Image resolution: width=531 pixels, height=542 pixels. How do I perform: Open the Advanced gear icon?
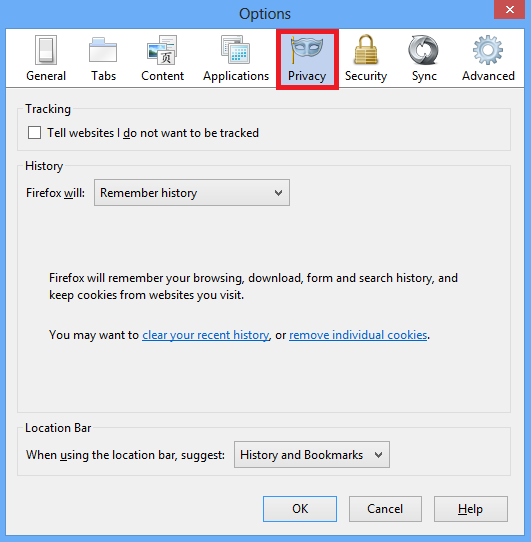point(488,50)
